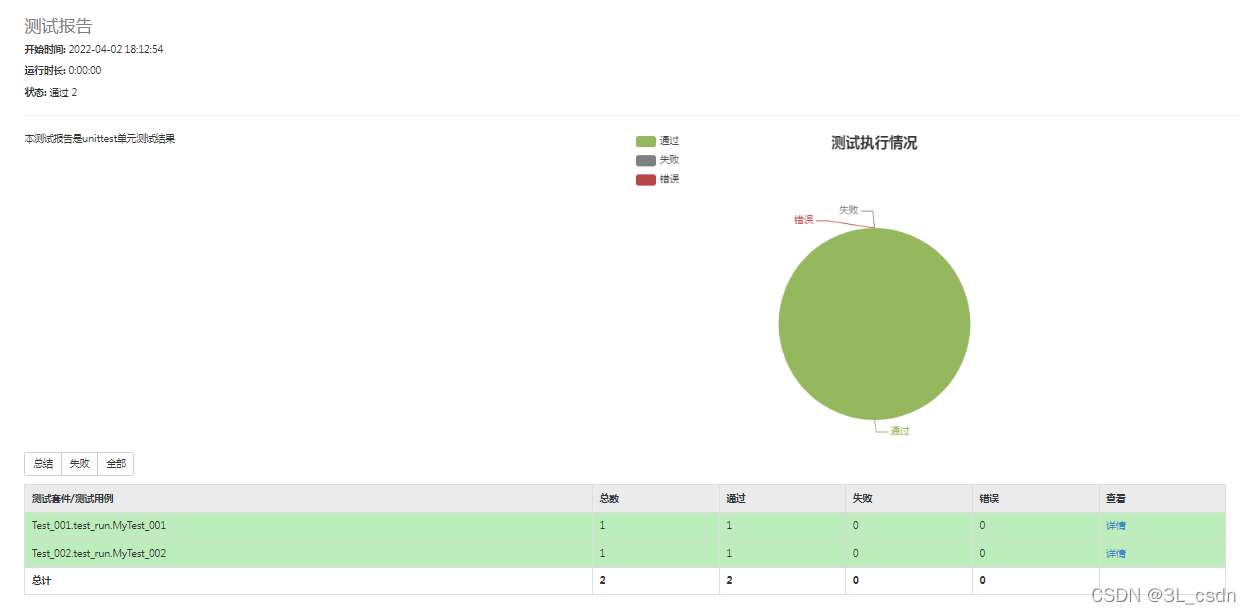Select the 全部 filter tab
Screen dimensions: 1251x614
pos(116,464)
